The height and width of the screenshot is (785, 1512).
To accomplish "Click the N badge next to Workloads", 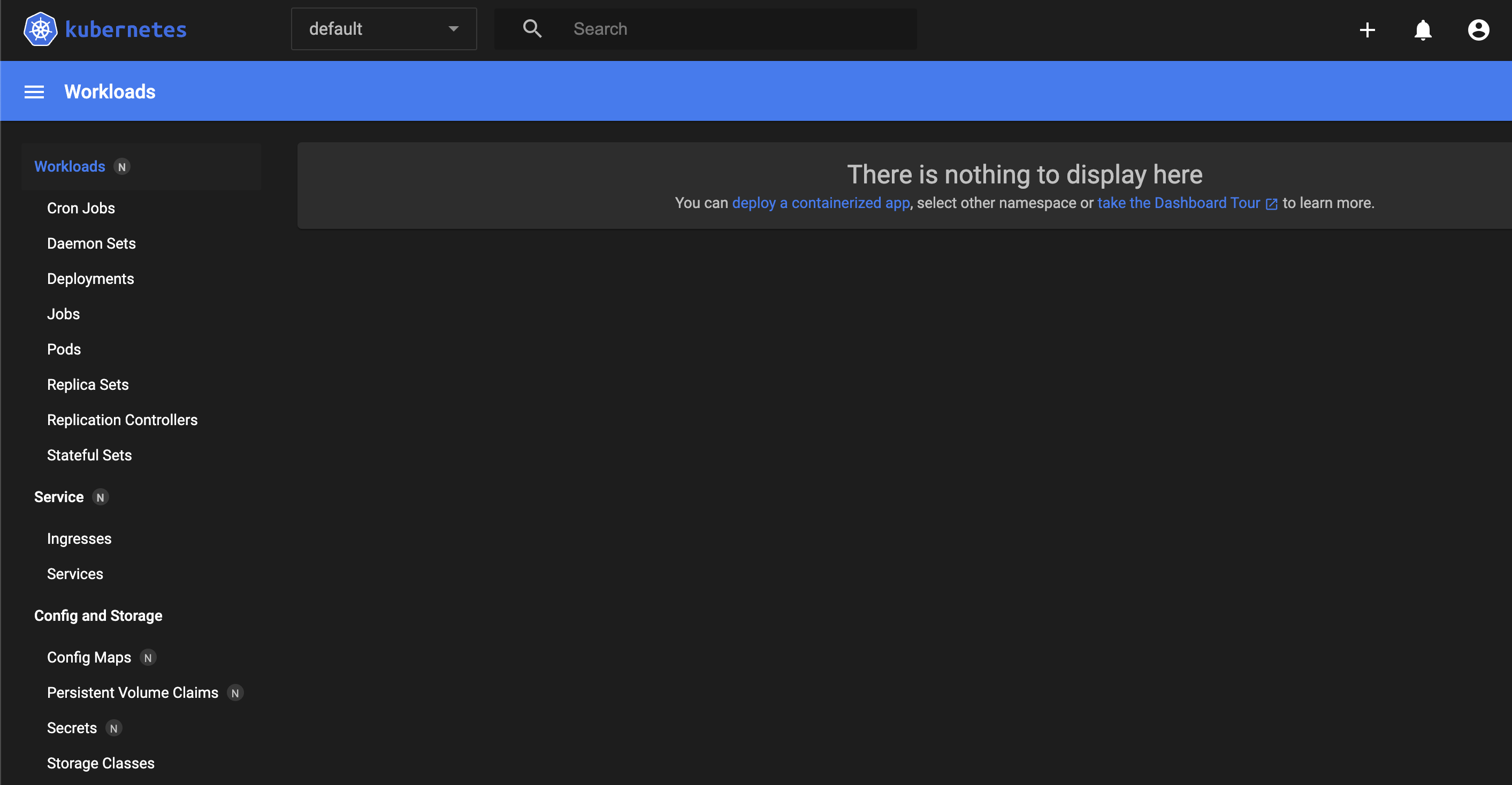I will [x=122, y=167].
